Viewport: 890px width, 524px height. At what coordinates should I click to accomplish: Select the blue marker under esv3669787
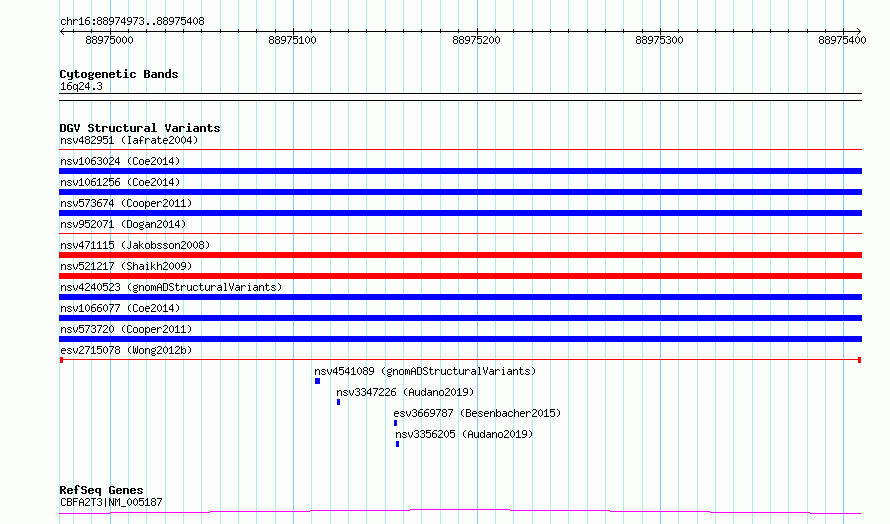[x=396, y=423]
